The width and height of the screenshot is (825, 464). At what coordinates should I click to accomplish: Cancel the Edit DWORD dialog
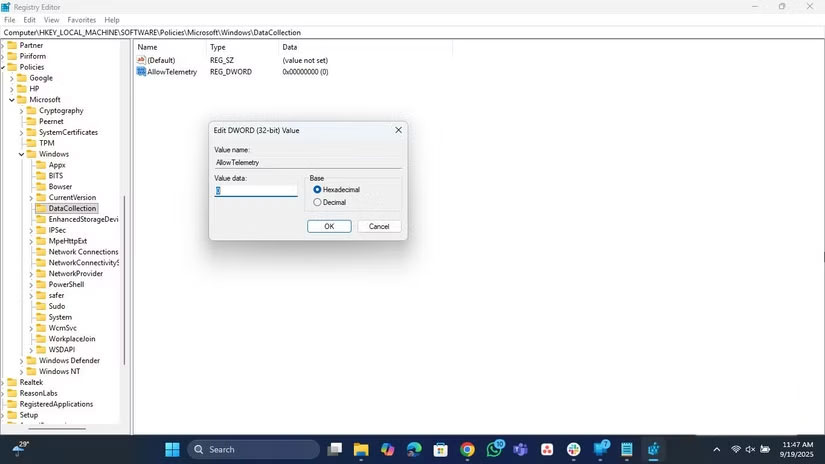pyautogui.click(x=379, y=226)
